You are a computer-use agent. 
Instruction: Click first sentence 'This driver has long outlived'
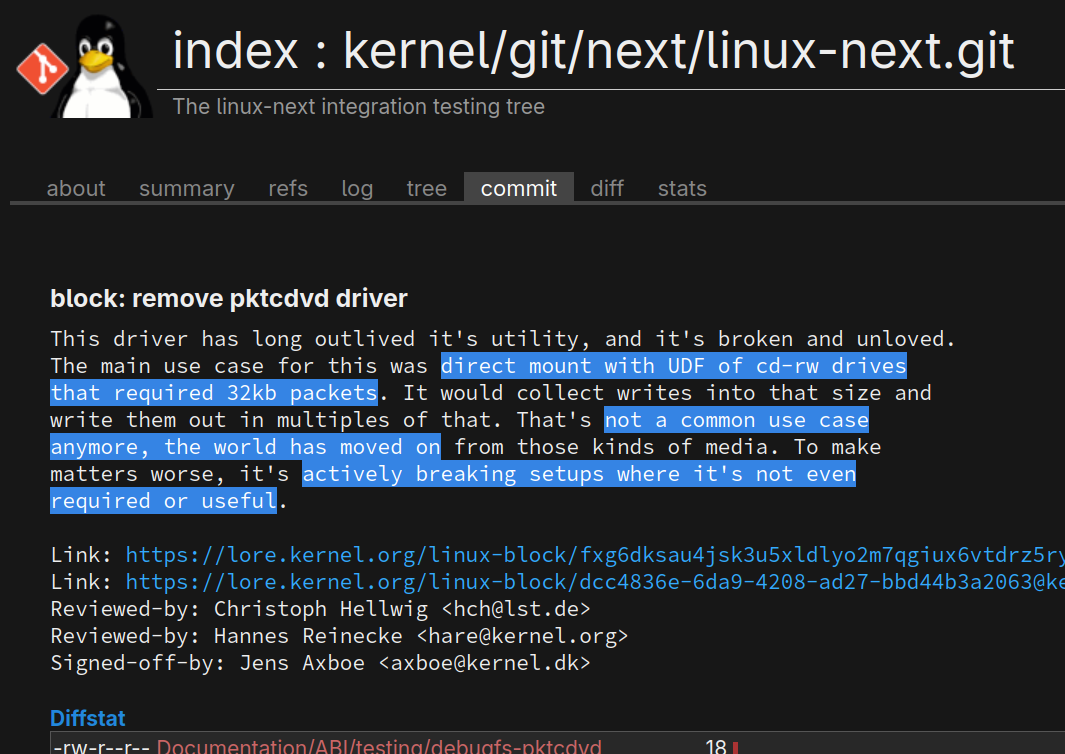coord(232,338)
